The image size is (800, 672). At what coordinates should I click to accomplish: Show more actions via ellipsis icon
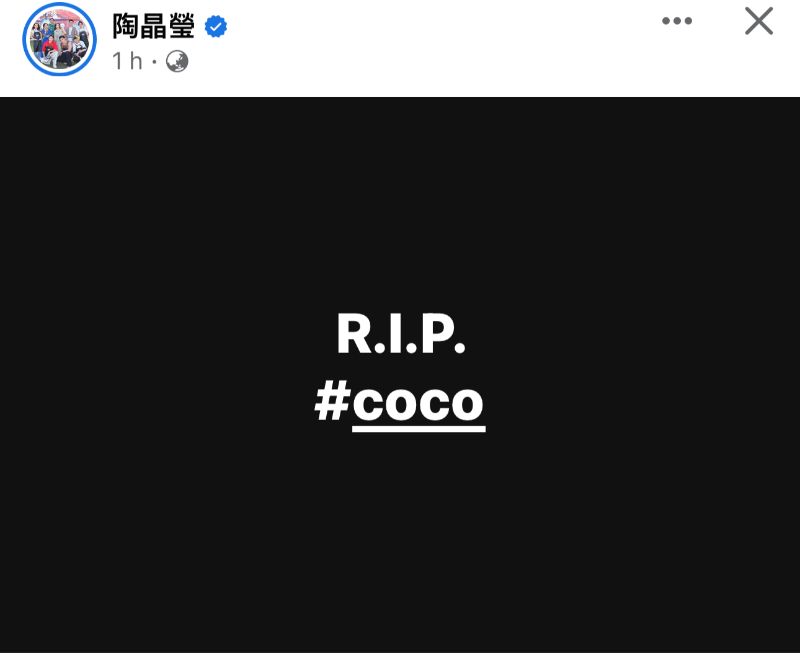point(677,21)
